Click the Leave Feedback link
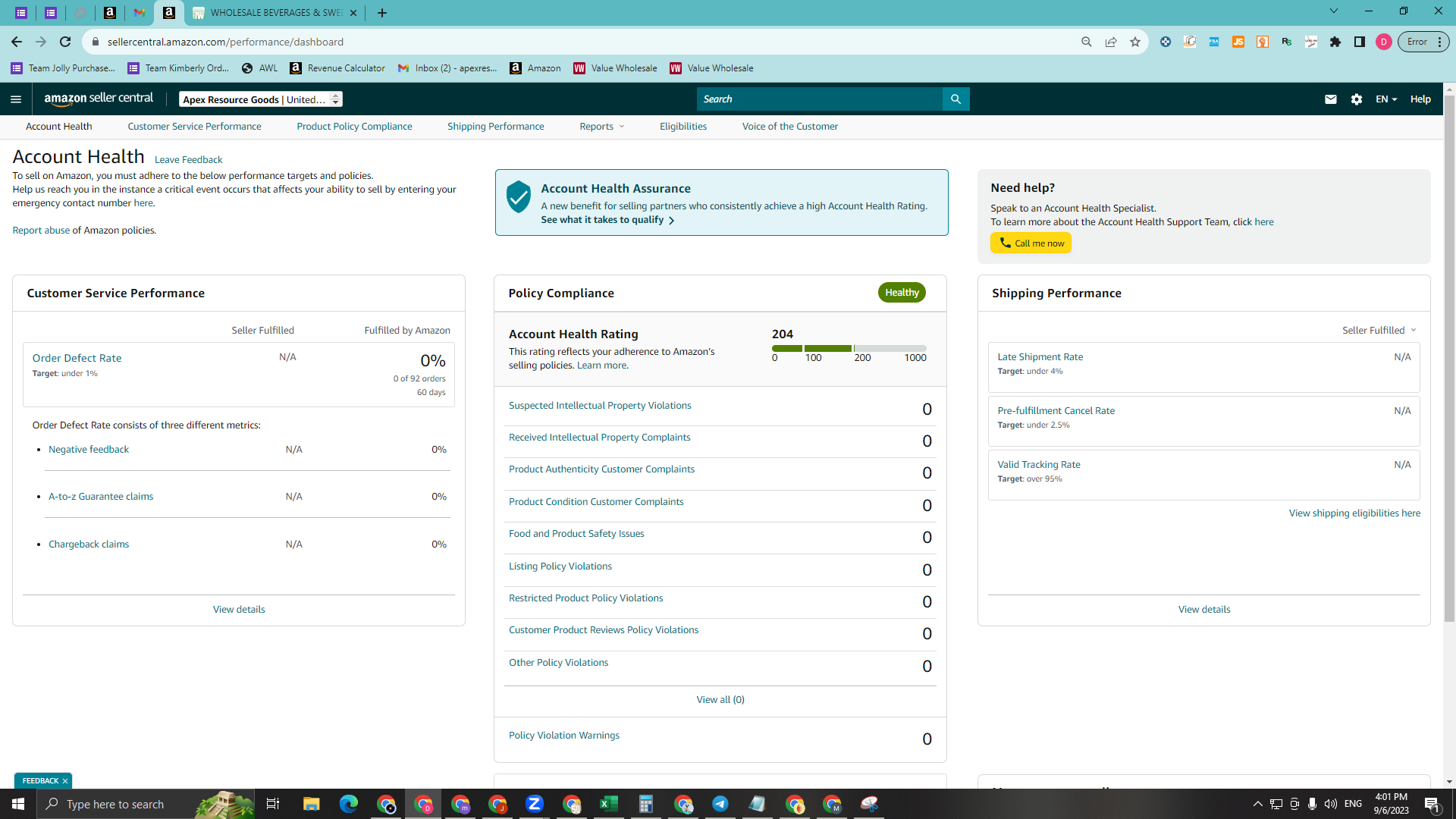The image size is (1456, 819). 188,160
